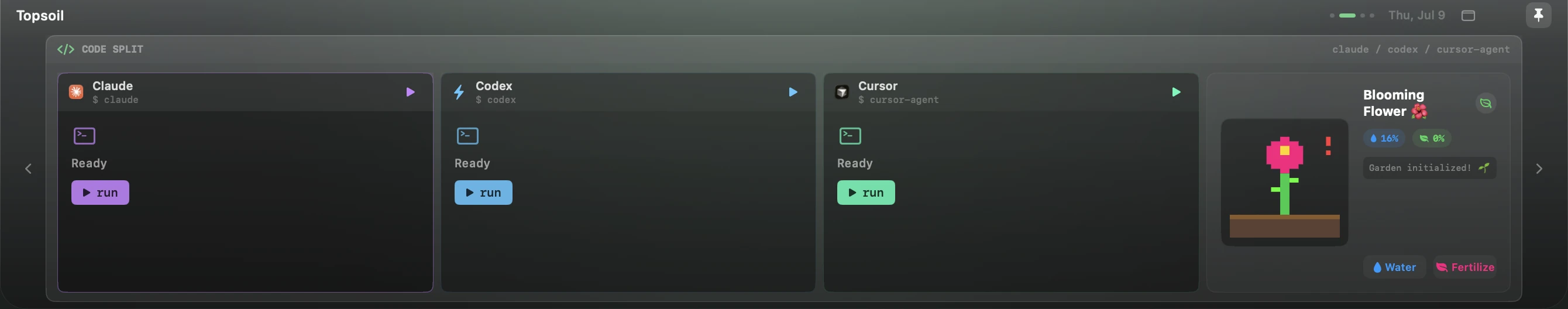Click the blue terminal icon in Codex panel

(467, 136)
